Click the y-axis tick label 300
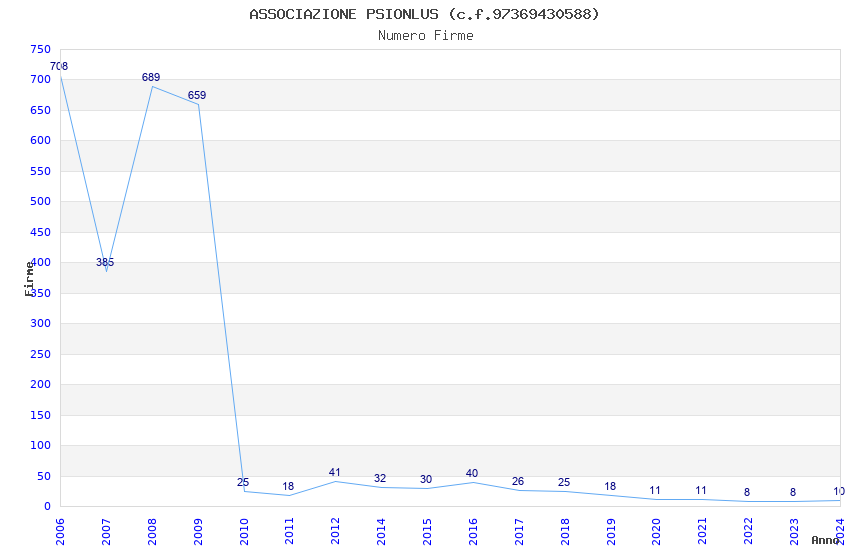Screen dimensions: 850x550 tap(41, 323)
